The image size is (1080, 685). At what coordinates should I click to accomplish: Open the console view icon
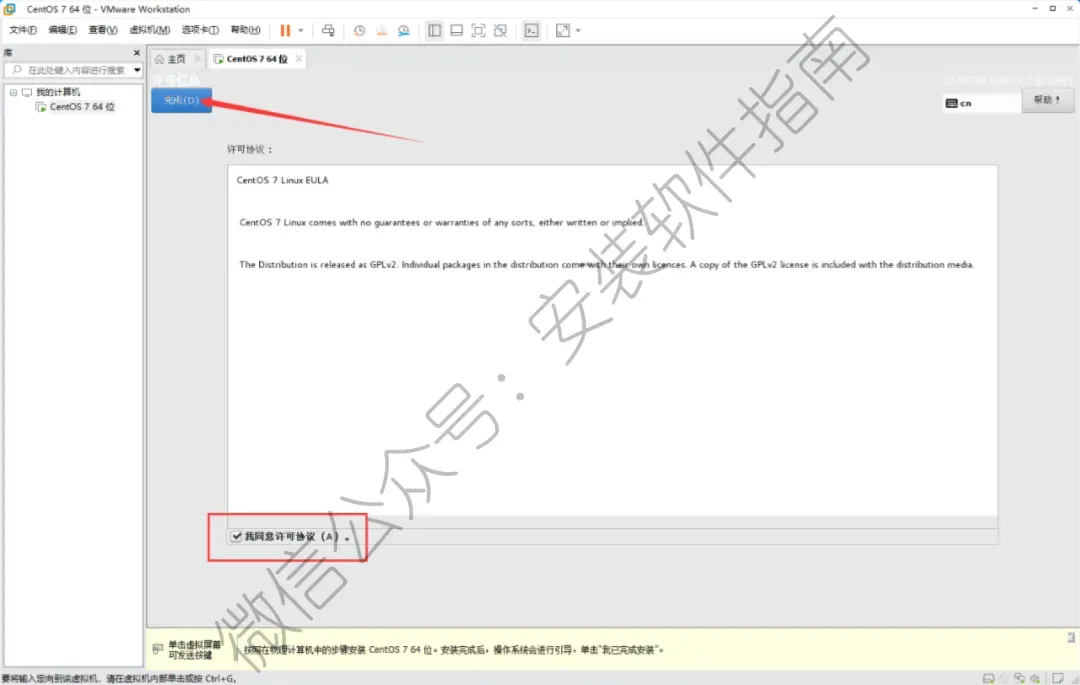(532, 30)
